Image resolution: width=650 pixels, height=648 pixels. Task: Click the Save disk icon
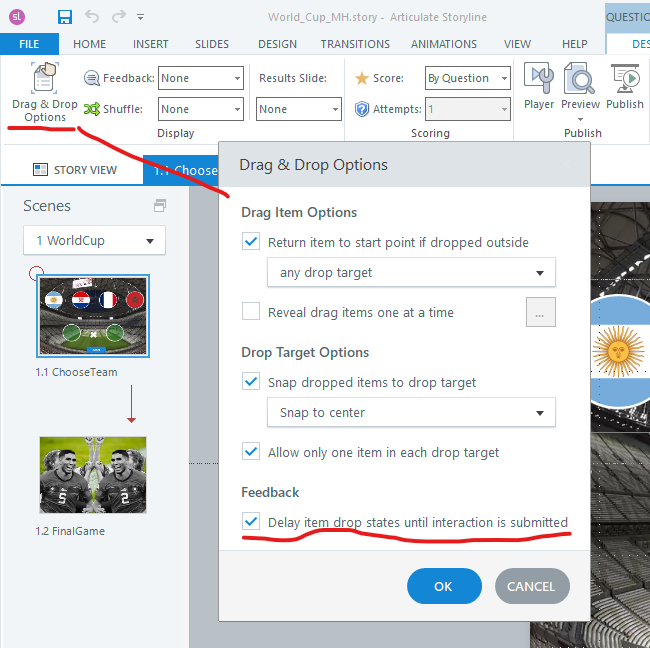[65, 17]
